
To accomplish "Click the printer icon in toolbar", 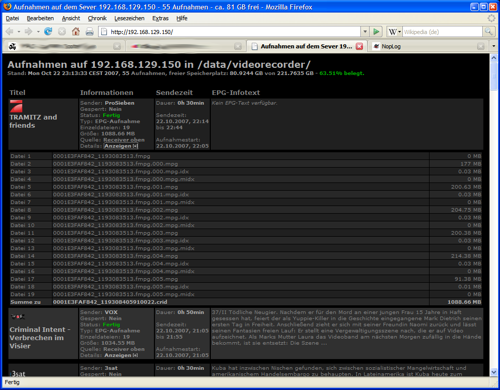I will click(x=89, y=32).
